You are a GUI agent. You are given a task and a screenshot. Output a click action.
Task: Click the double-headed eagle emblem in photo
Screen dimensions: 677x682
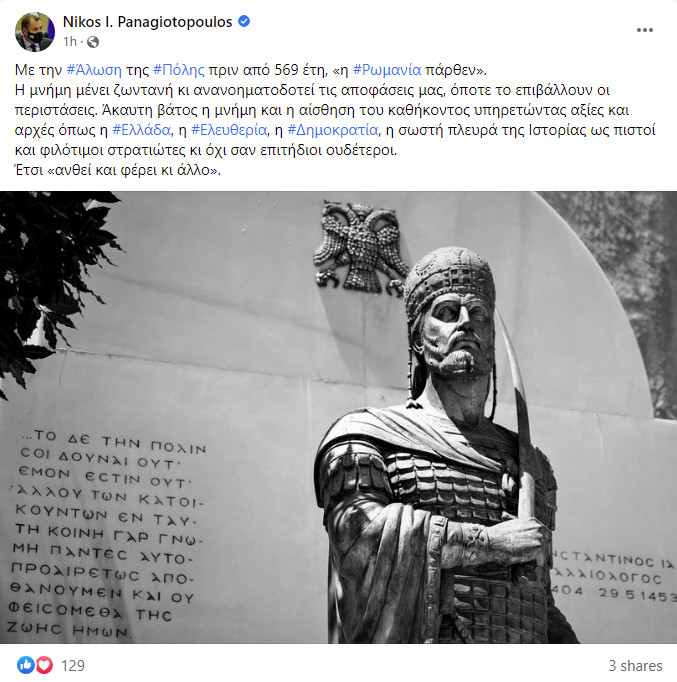click(x=361, y=248)
